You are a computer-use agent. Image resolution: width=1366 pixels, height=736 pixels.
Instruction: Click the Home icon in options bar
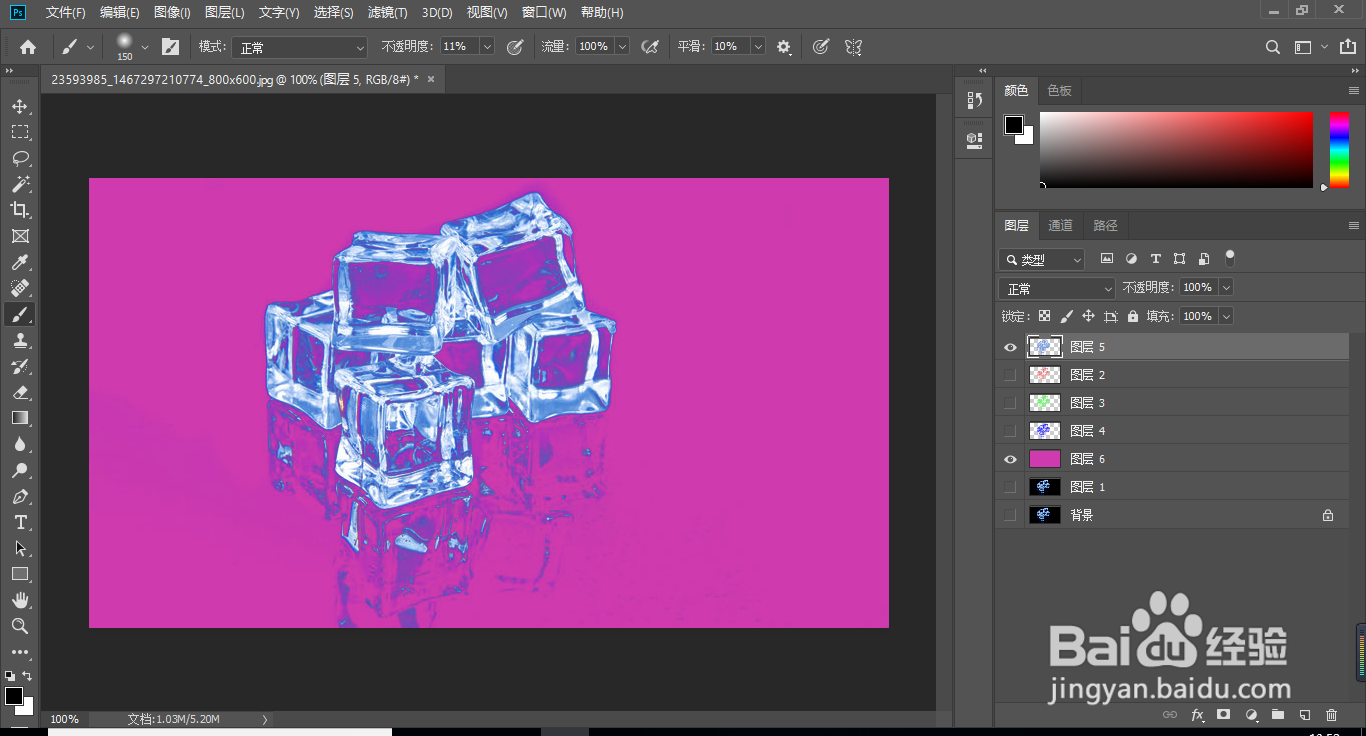pyautogui.click(x=28, y=46)
